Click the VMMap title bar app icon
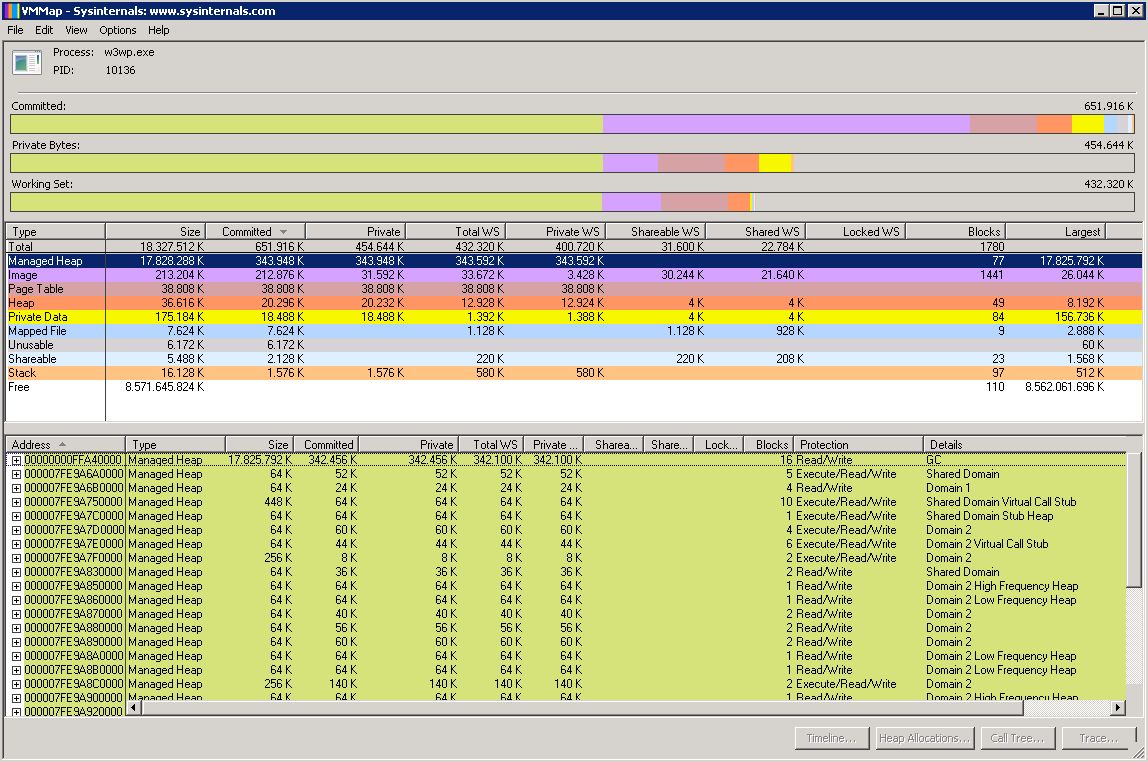 [12, 10]
